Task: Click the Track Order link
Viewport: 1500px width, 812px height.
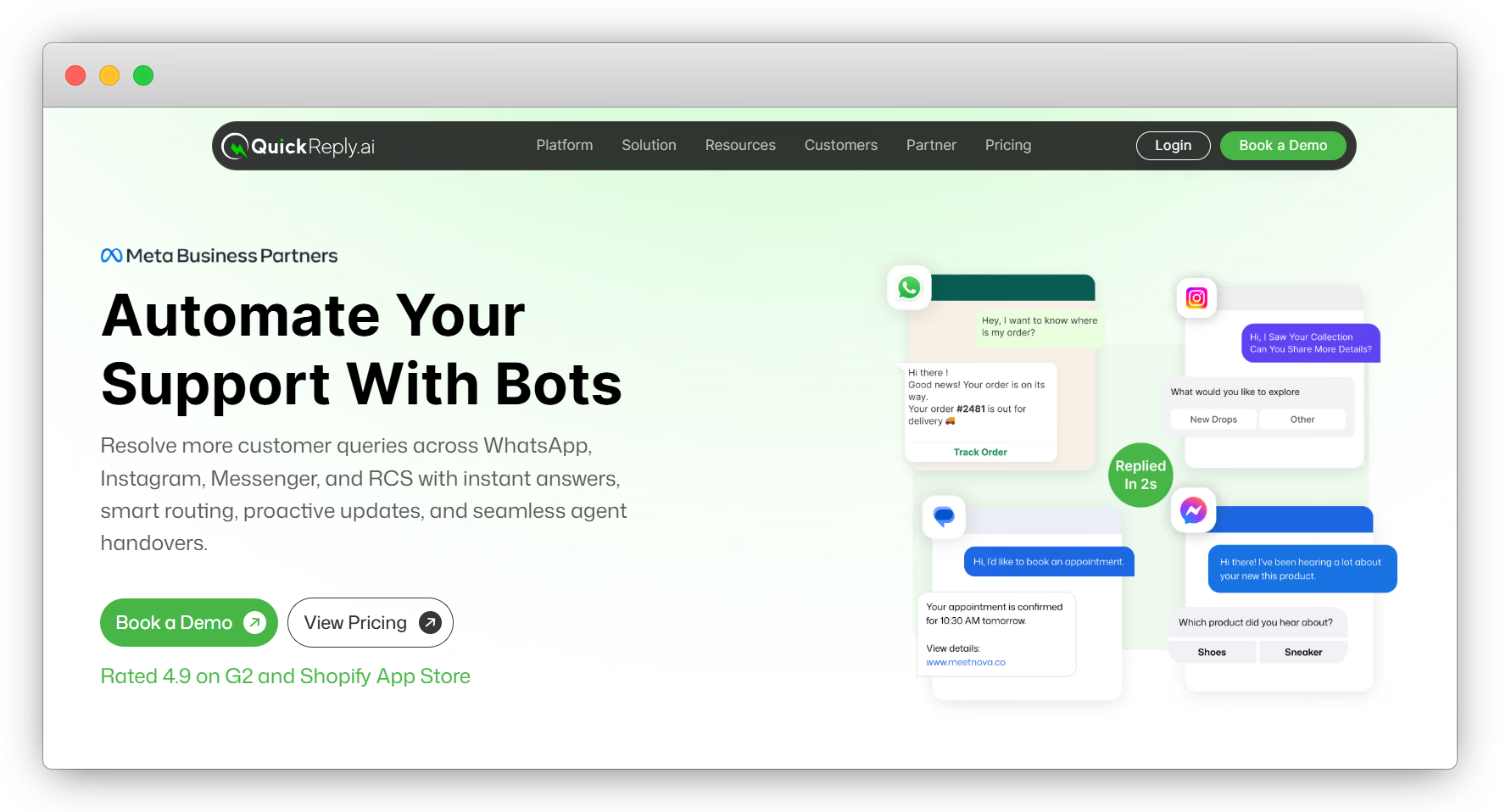Action: (x=980, y=452)
